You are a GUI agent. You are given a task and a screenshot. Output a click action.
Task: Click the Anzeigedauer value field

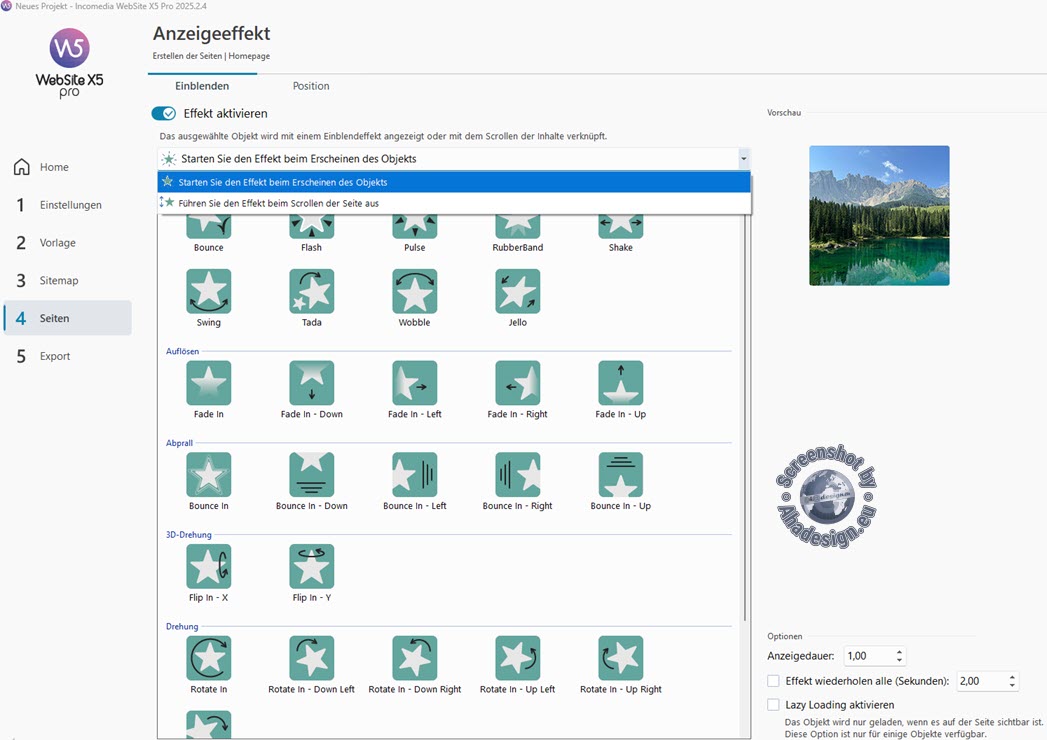coord(868,656)
